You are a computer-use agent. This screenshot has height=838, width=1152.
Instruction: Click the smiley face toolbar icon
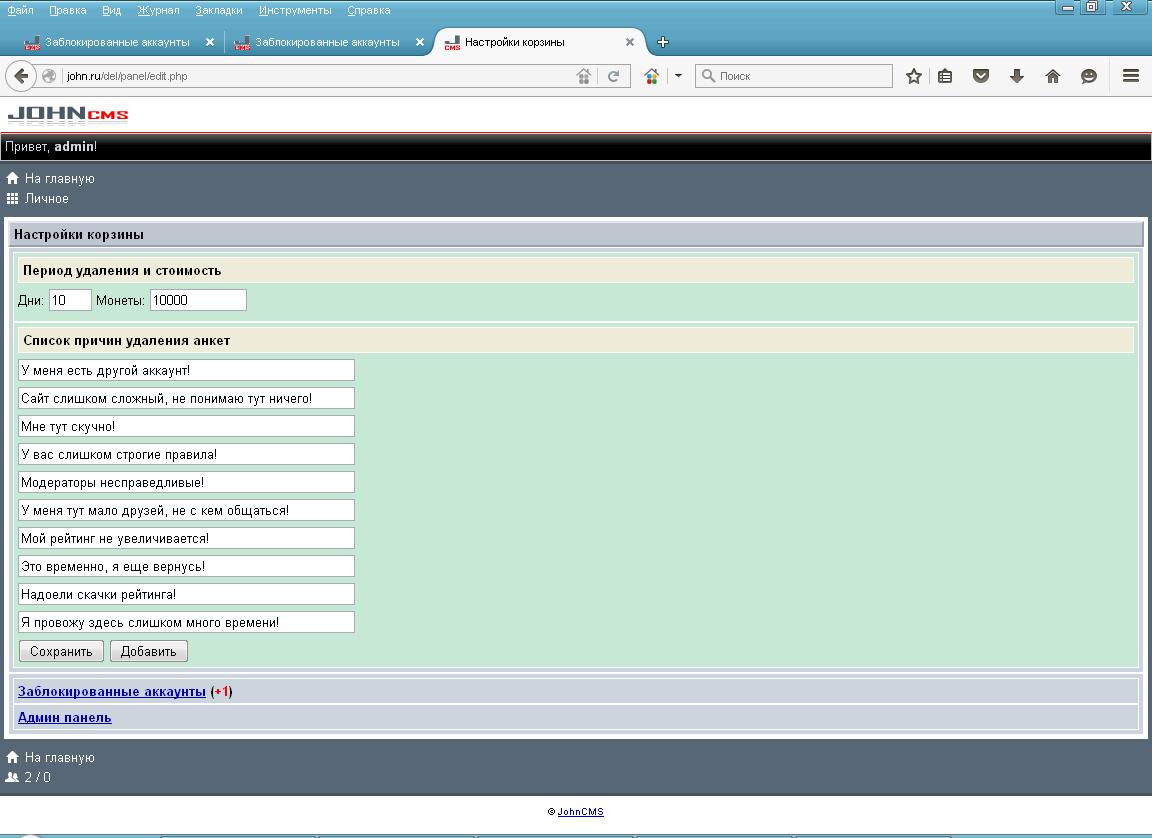[x=1089, y=76]
